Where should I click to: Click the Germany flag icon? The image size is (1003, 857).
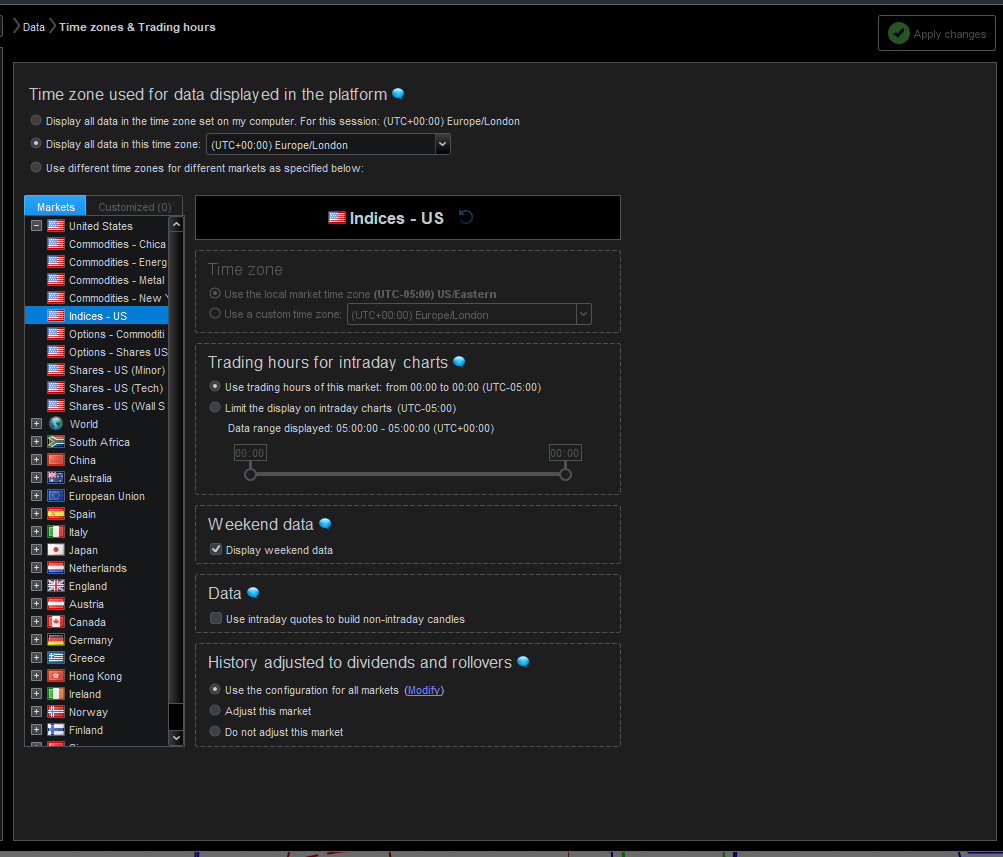coord(56,640)
